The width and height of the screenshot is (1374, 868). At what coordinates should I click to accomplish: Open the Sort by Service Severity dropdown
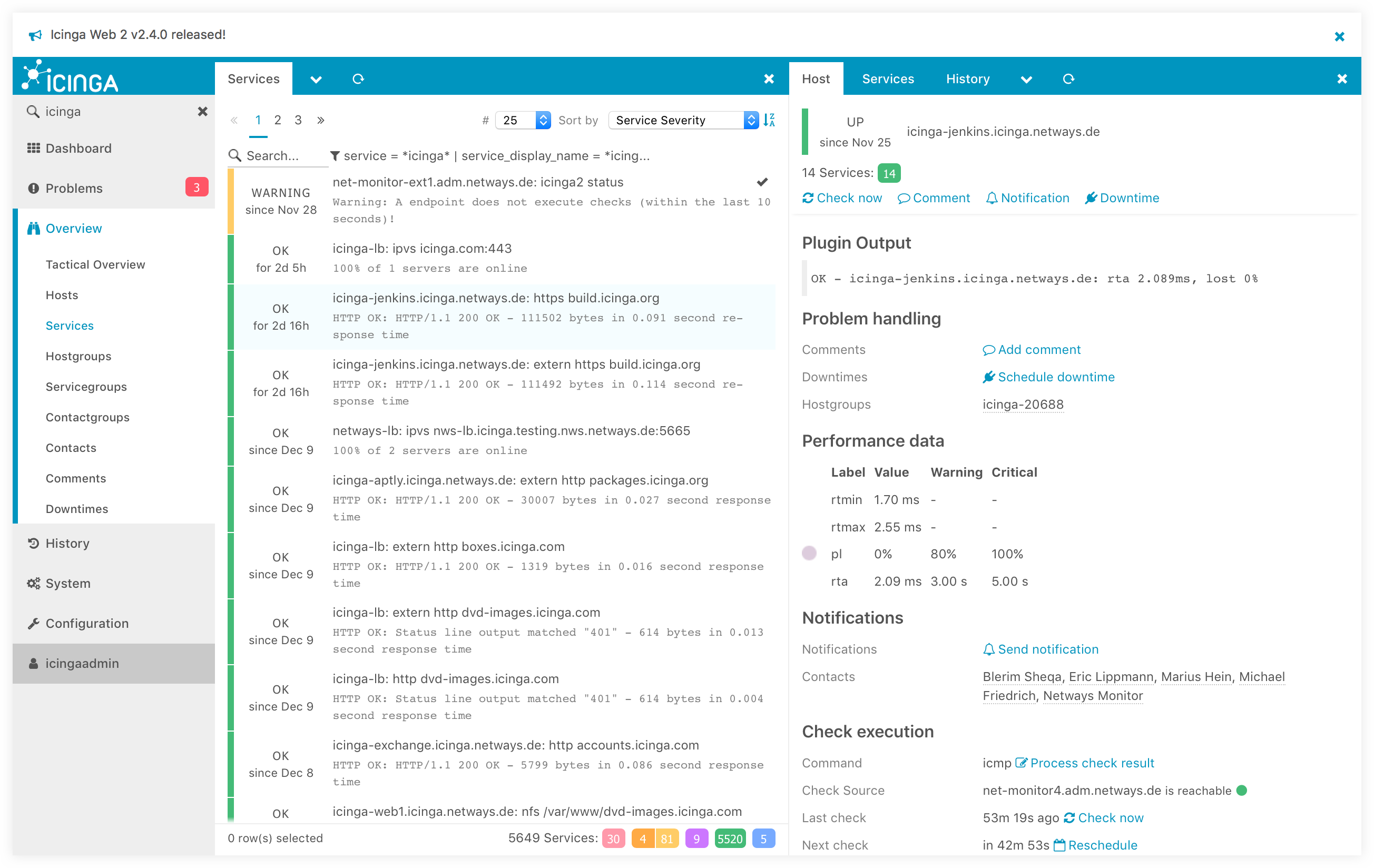685,120
